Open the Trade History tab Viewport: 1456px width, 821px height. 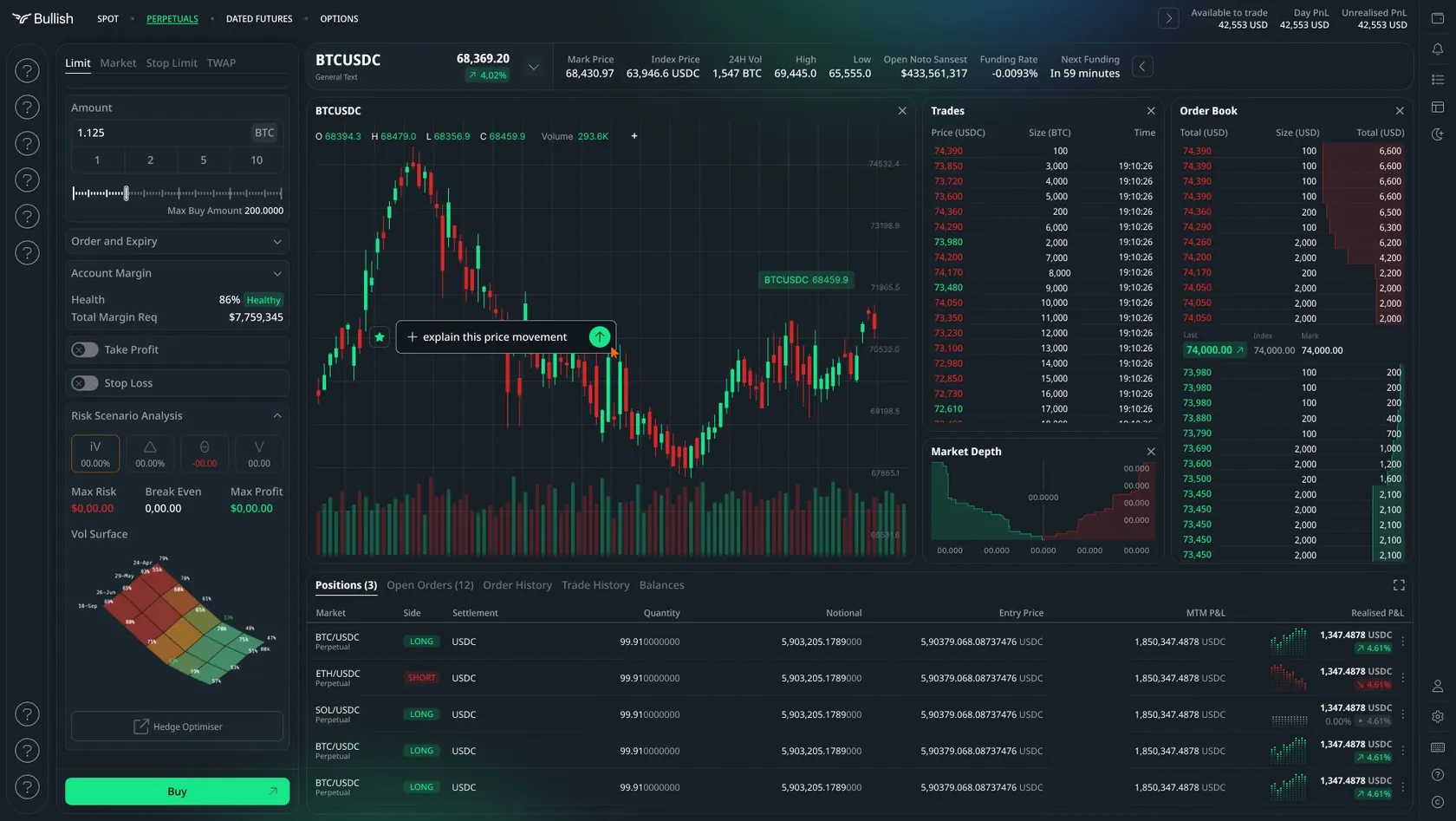tap(595, 585)
